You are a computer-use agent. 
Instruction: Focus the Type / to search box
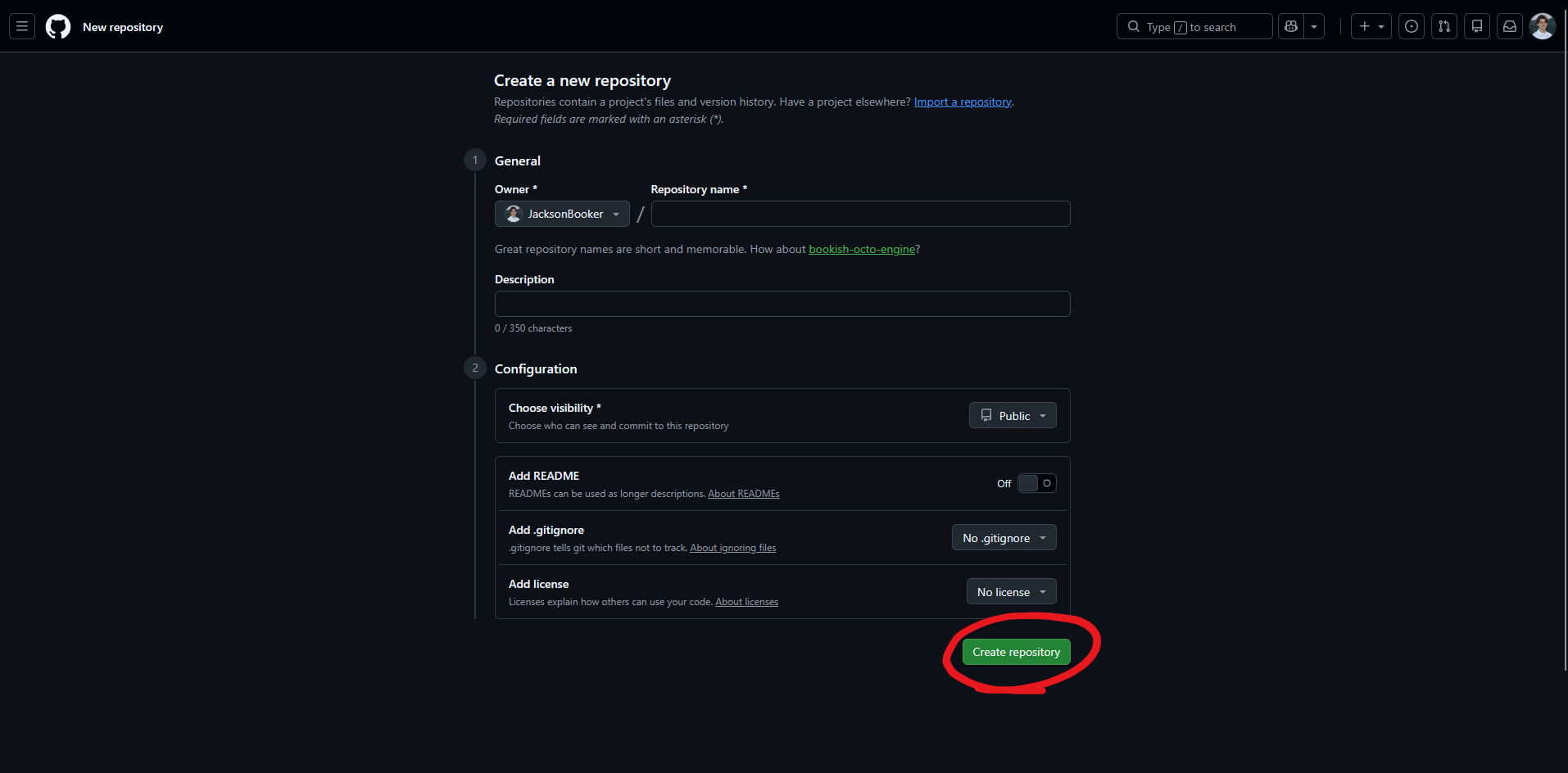(x=1194, y=27)
